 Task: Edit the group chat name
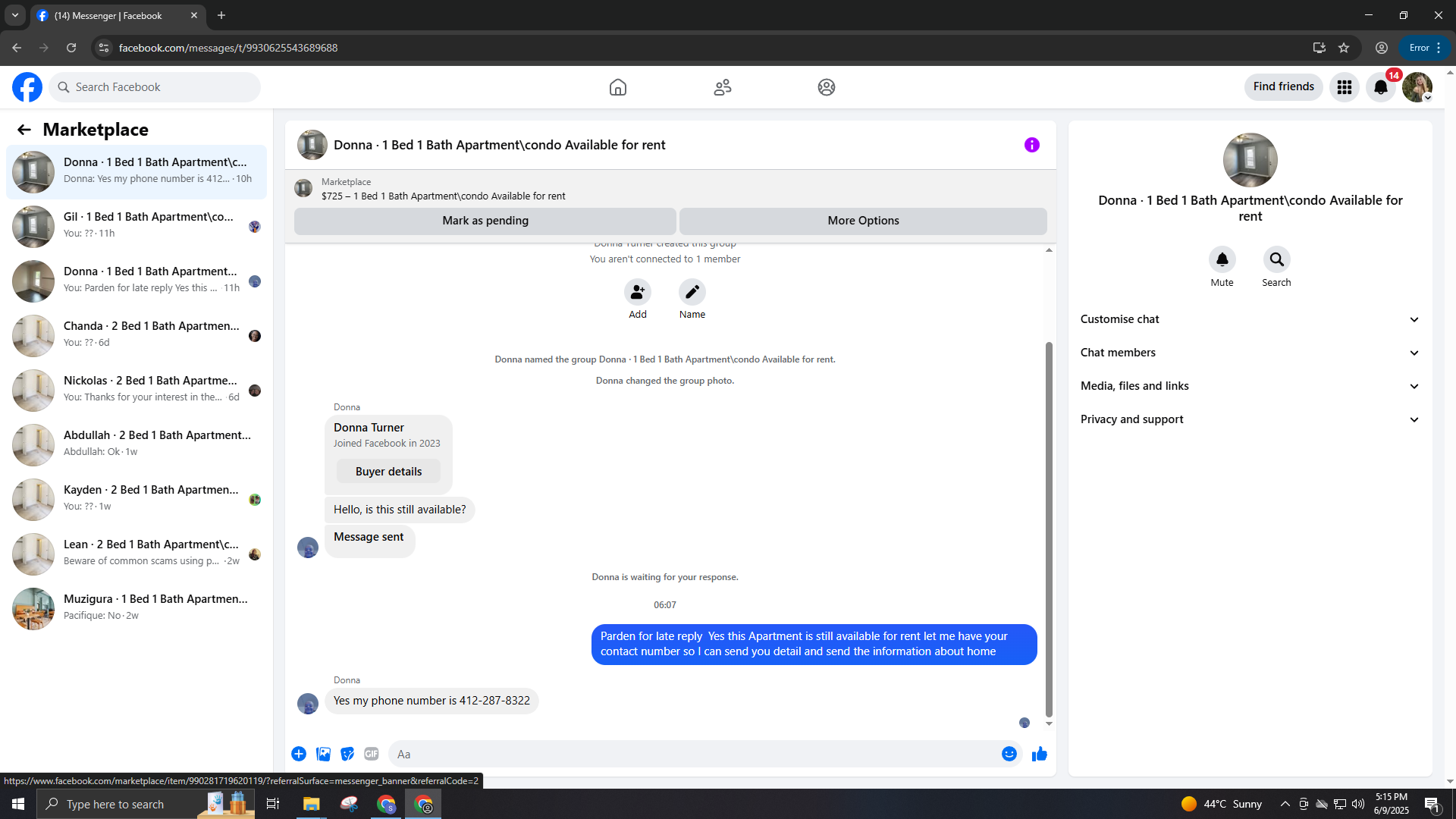click(x=692, y=292)
